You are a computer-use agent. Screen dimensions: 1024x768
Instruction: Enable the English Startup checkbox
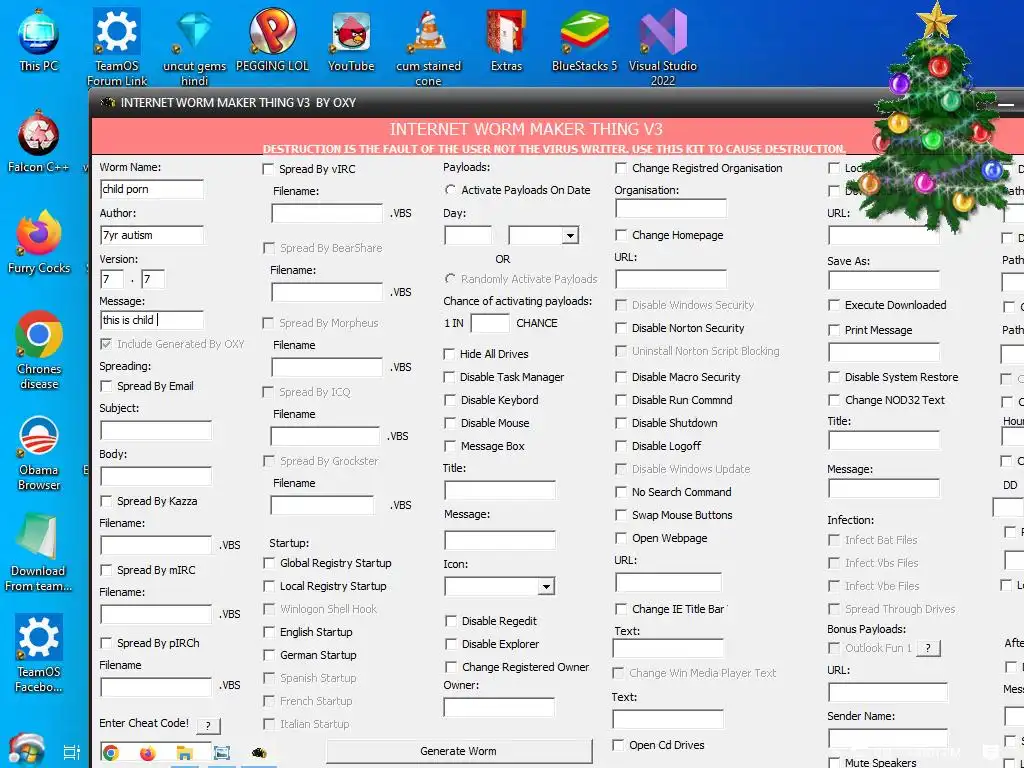268,632
